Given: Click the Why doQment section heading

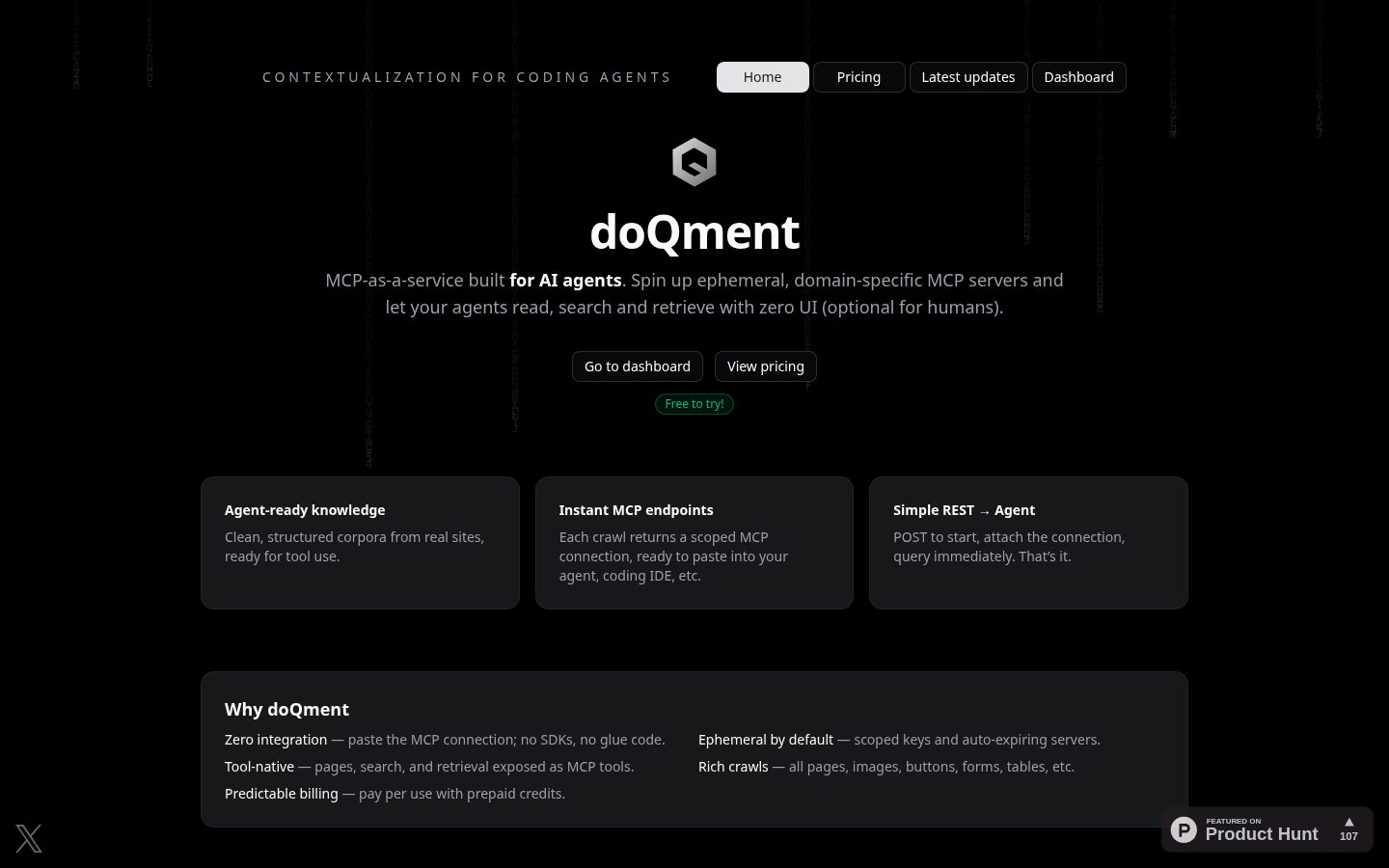Looking at the screenshot, I should (x=286, y=710).
